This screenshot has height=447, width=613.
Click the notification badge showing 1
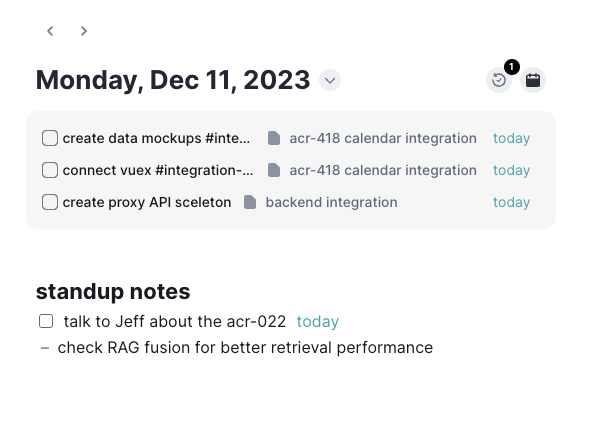512,67
